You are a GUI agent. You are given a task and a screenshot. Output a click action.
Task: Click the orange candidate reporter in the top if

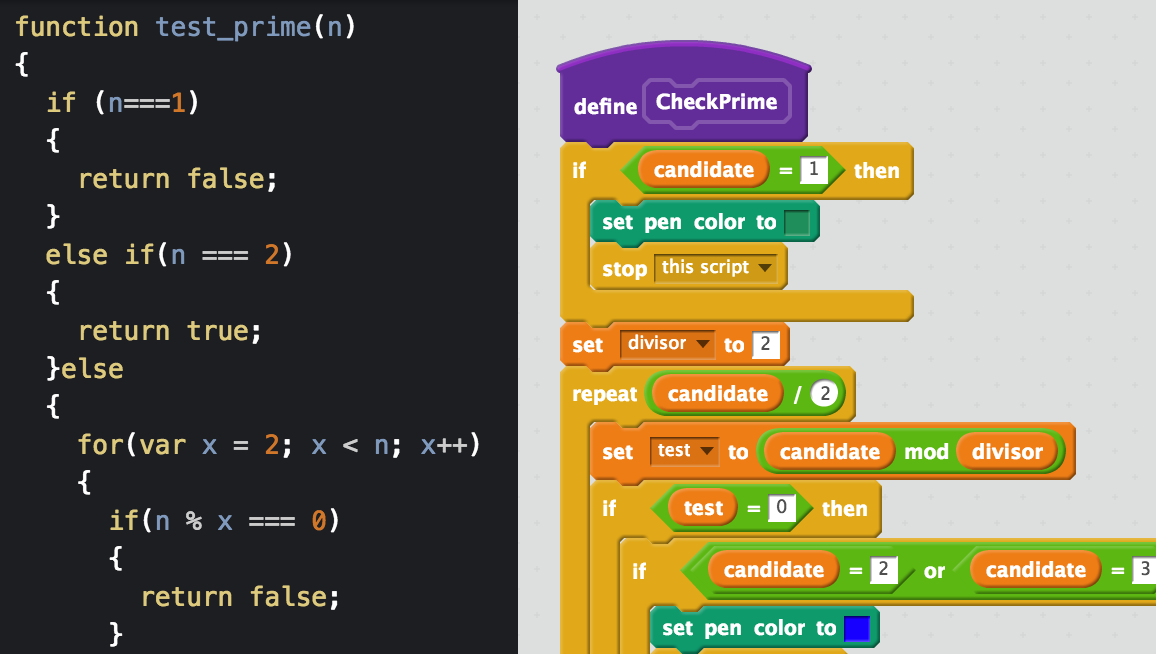[703, 170]
